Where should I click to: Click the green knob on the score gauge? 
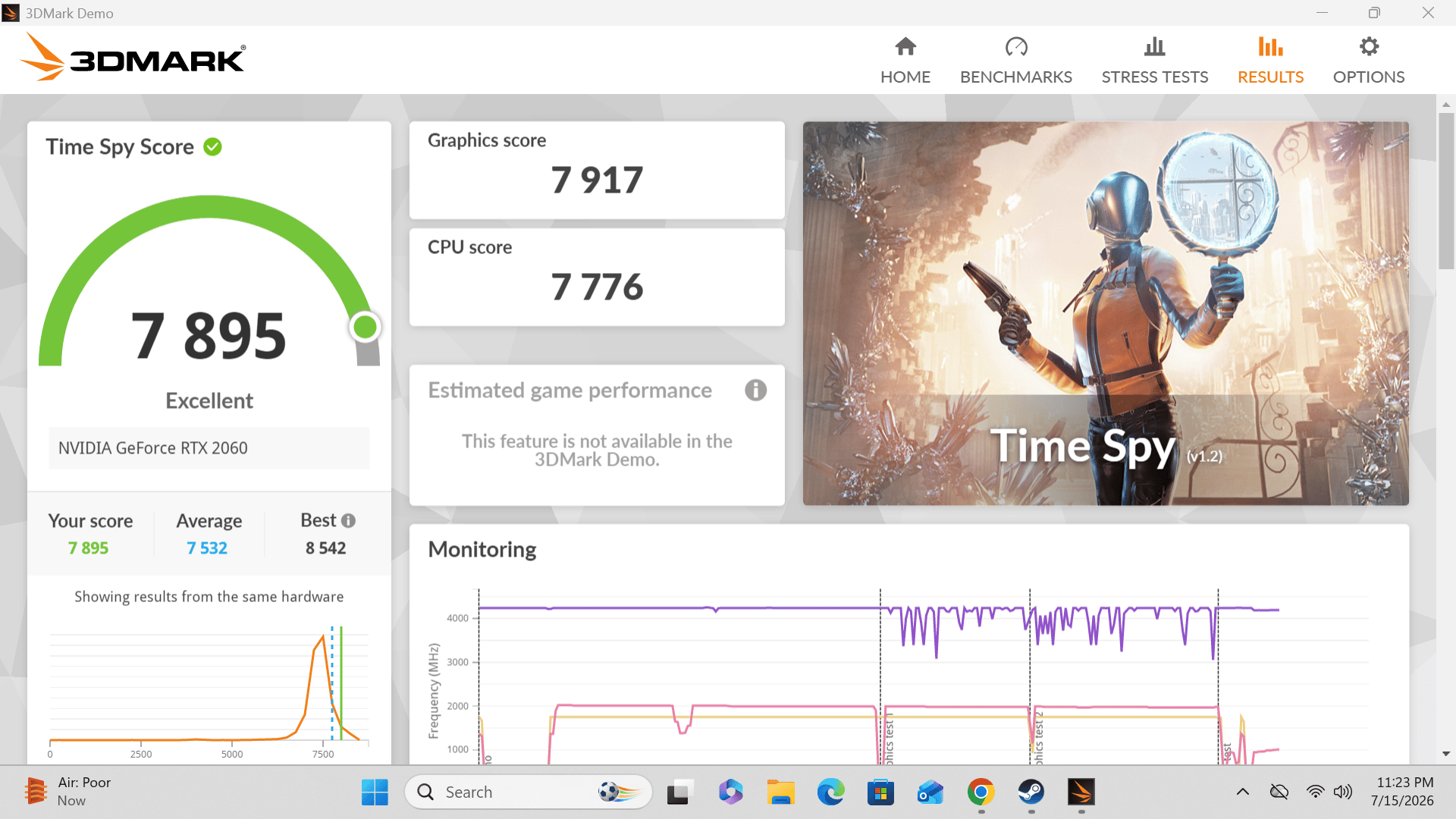pos(366,327)
